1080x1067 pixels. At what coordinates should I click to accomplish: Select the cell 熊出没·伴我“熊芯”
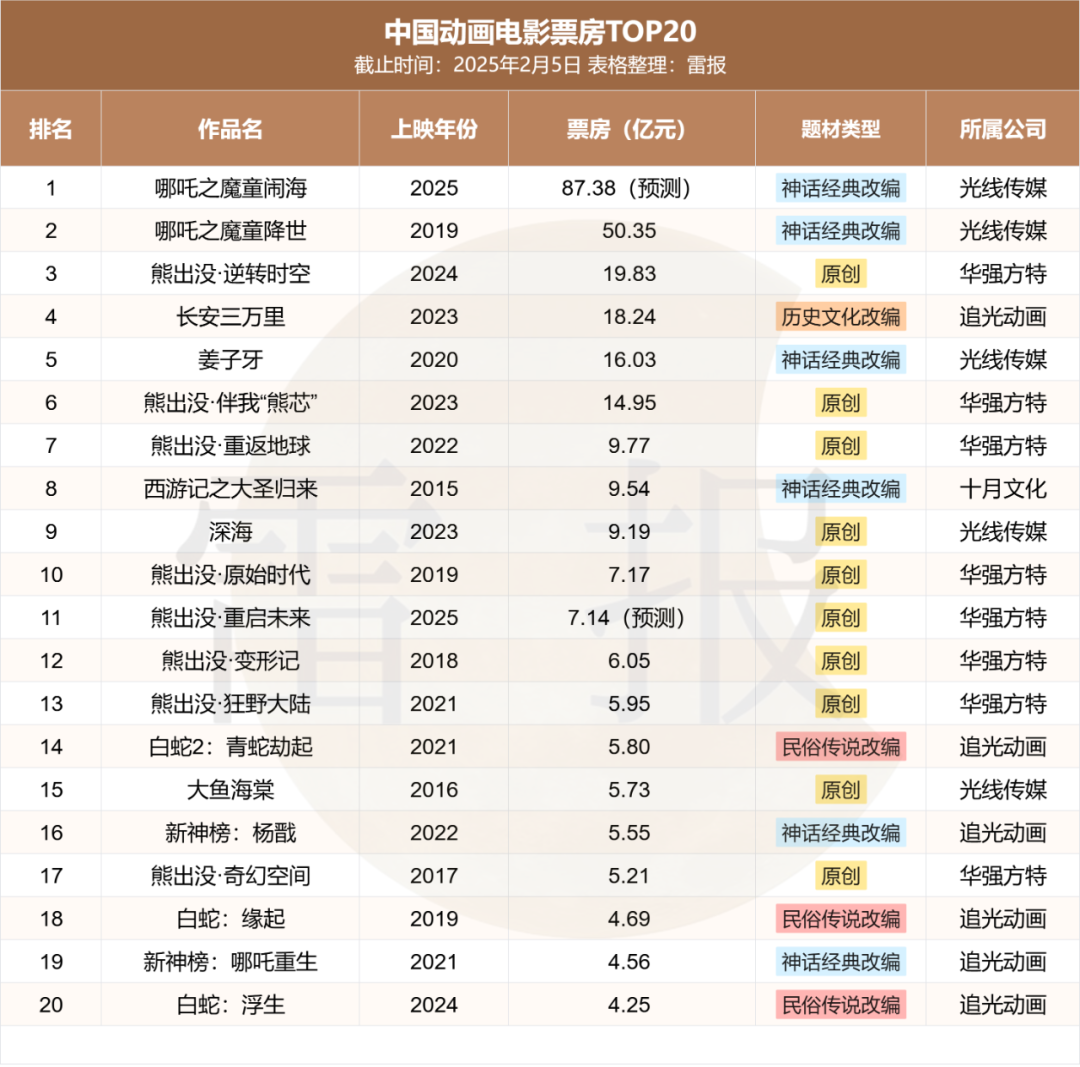(x=230, y=403)
